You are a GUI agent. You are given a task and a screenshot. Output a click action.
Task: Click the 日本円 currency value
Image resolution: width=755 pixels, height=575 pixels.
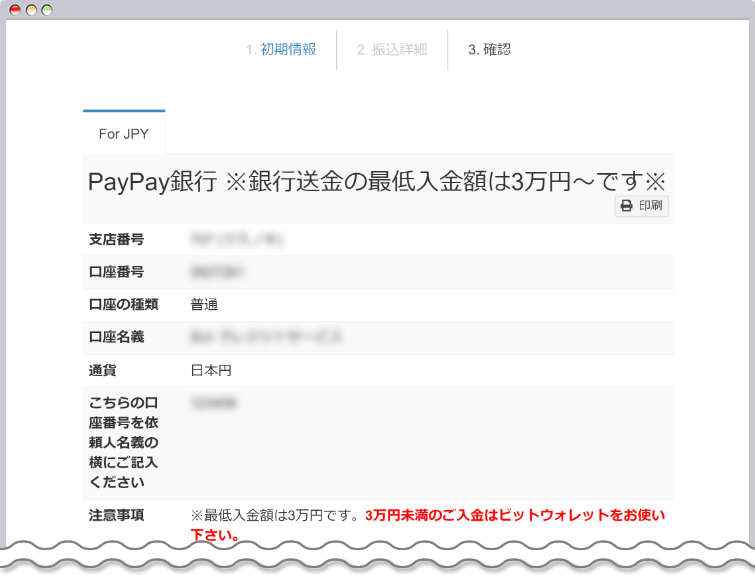(211, 370)
